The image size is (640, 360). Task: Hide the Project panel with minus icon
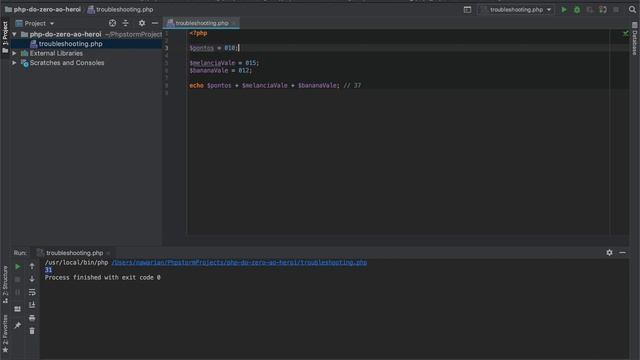155,23
